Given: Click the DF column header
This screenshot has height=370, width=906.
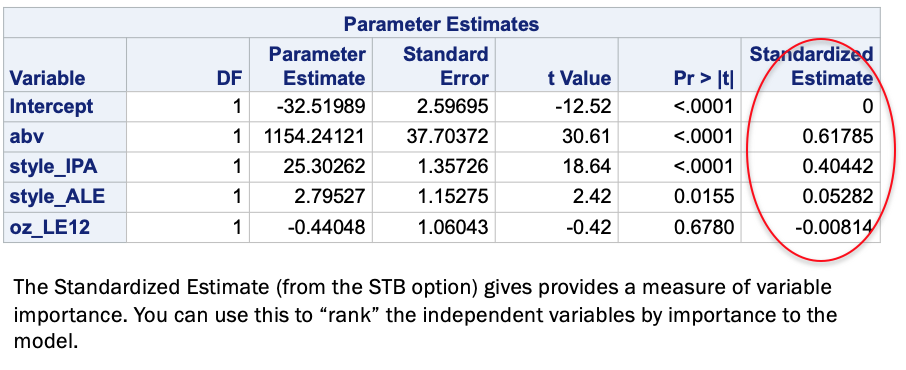Looking at the screenshot, I should click(x=228, y=78).
